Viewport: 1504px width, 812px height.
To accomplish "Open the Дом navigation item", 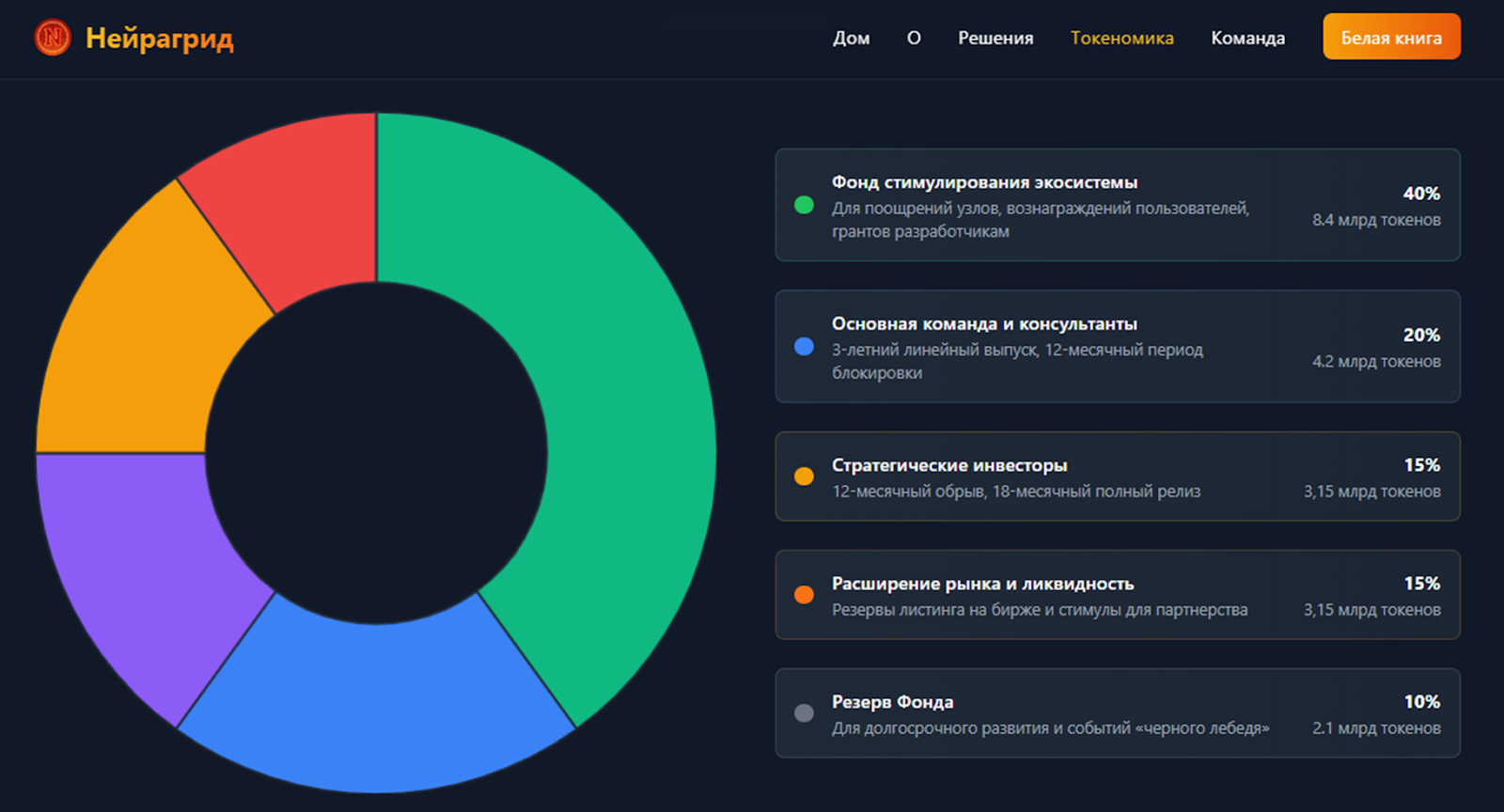I will (x=851, y=39).
